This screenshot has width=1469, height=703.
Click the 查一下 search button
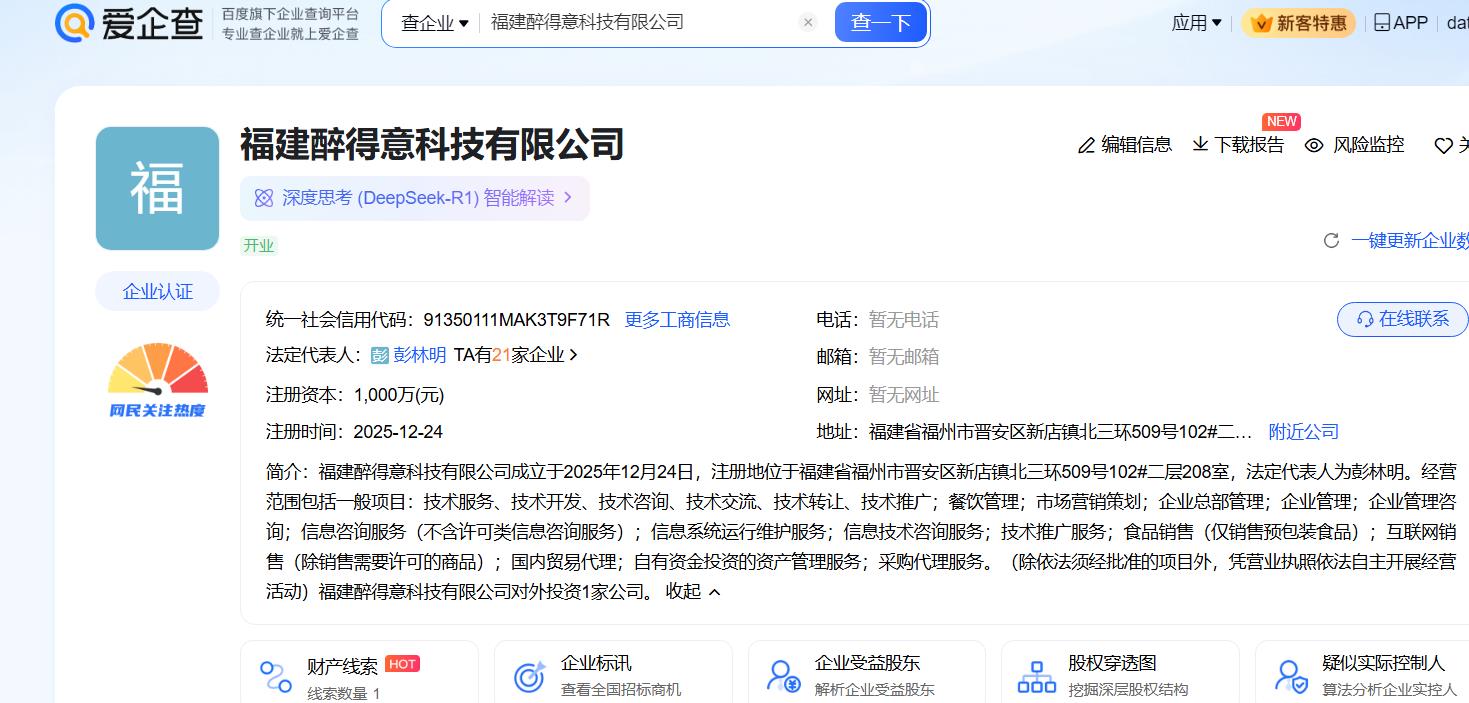[x=880, y=23]
